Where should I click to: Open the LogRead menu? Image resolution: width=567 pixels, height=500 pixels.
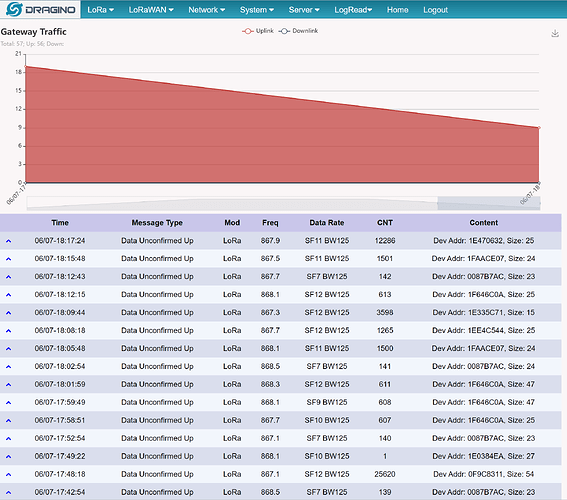pyautogui.click(x=353, y=10)
